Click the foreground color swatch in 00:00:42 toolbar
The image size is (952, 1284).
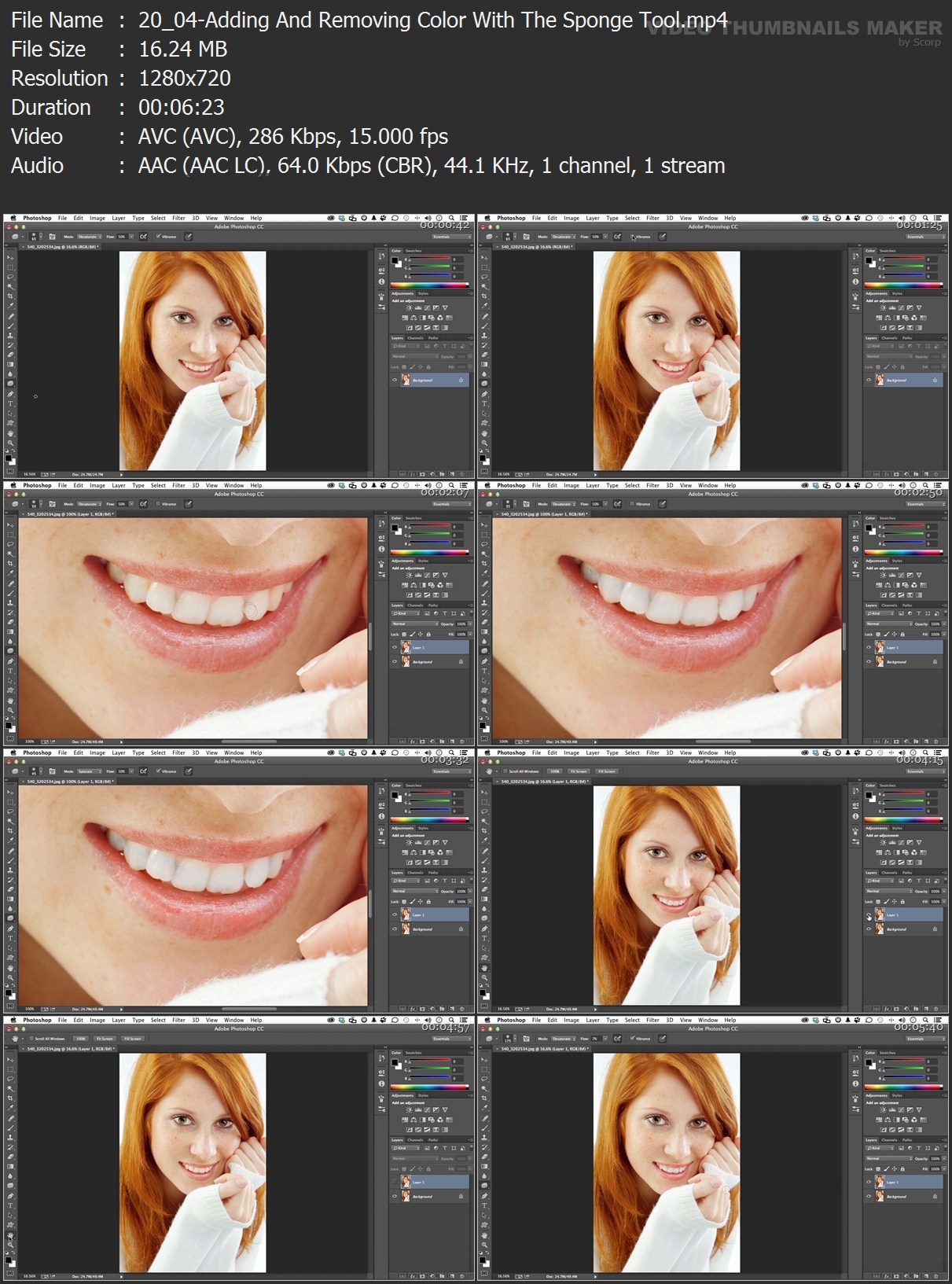tap(8, 458)
